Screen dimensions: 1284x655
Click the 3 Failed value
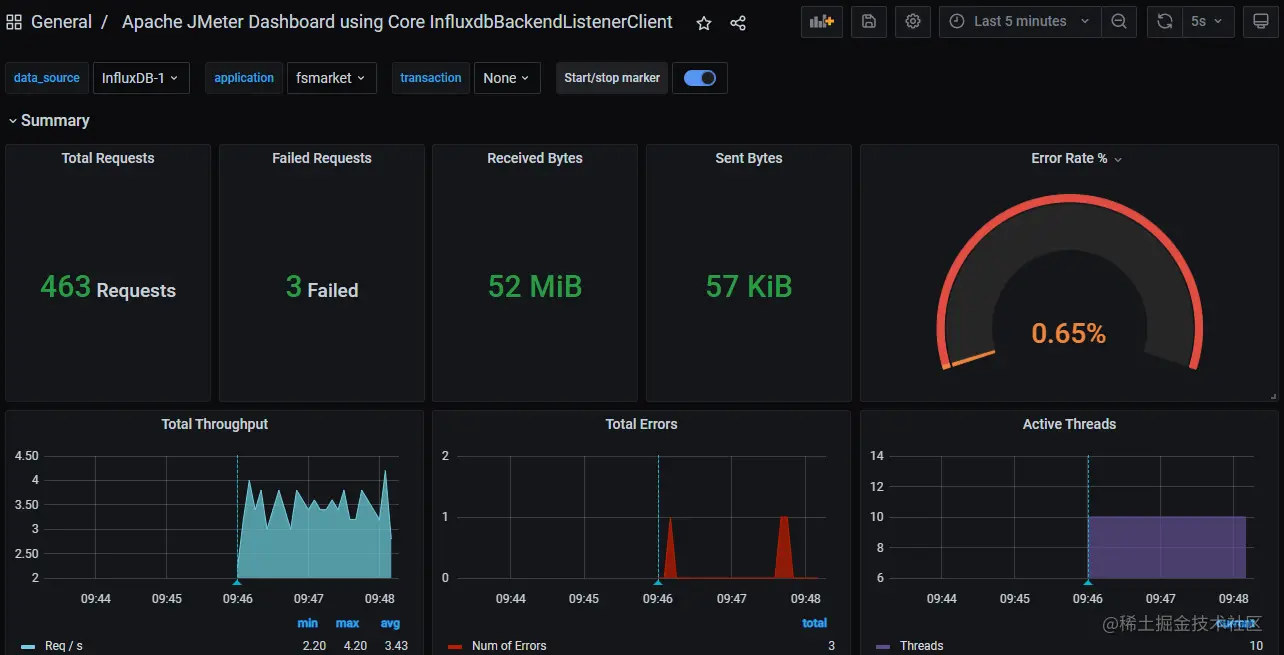[322, 288]
